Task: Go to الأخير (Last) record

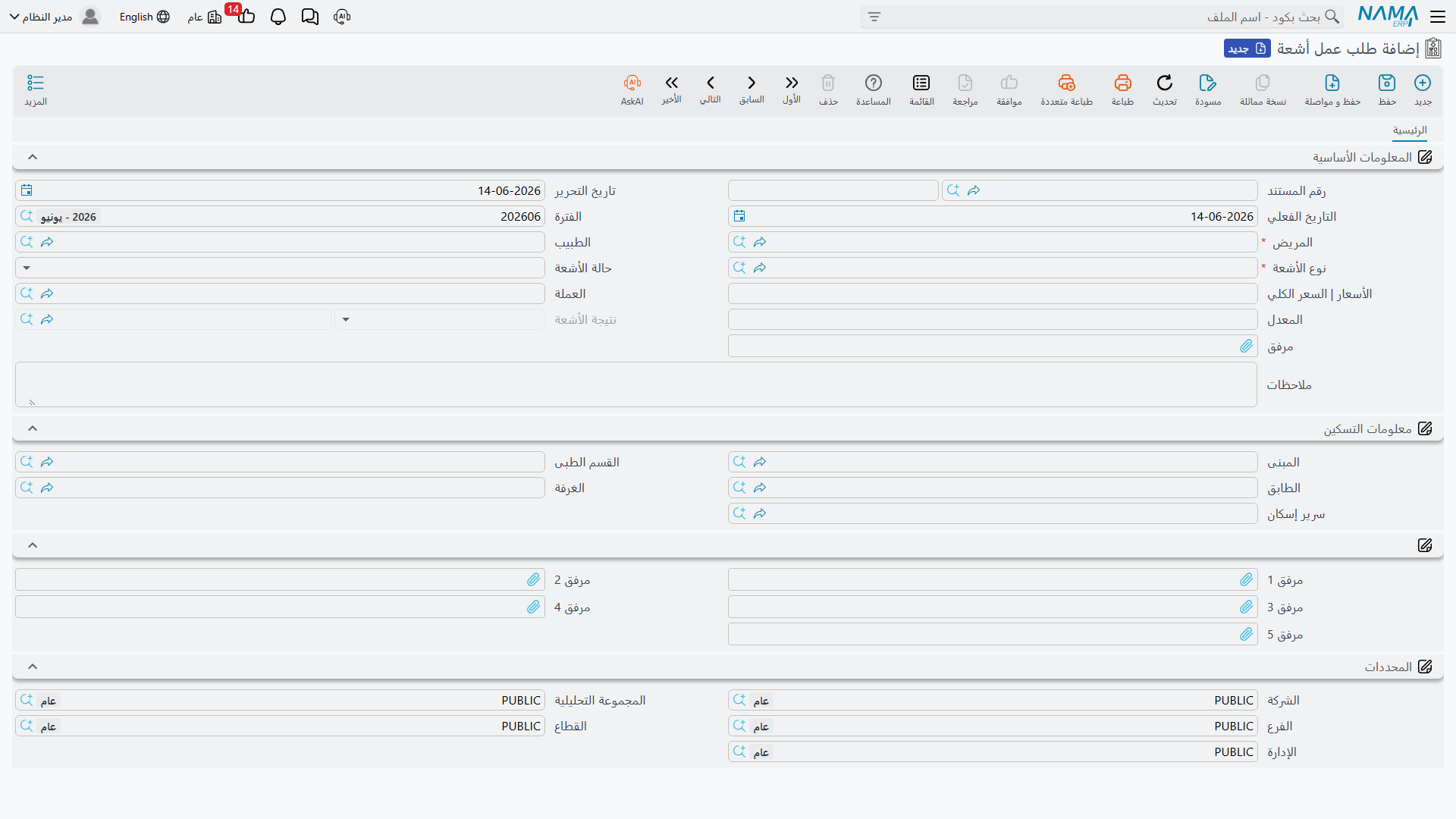Action: point(671,83)
